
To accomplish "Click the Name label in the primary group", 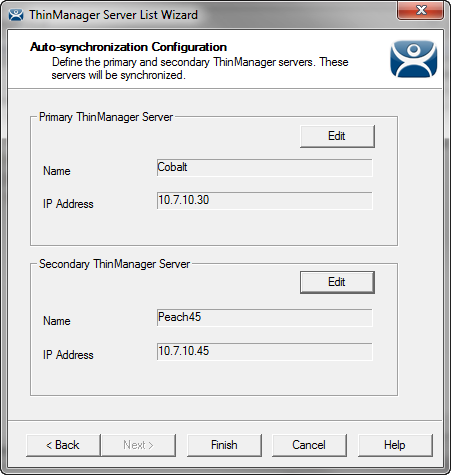I will tap(57, 171).
